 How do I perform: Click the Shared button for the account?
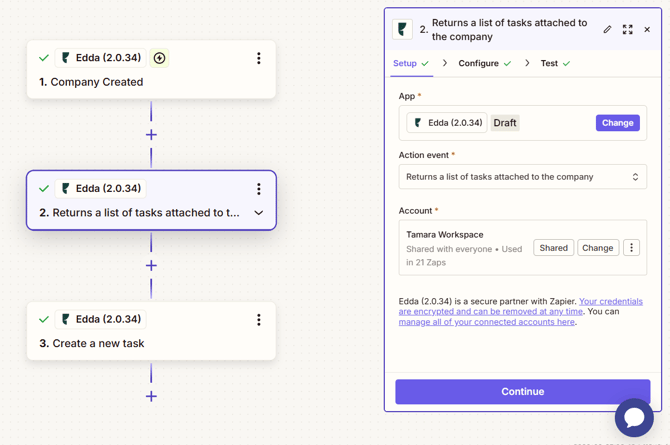coord(553,248)
